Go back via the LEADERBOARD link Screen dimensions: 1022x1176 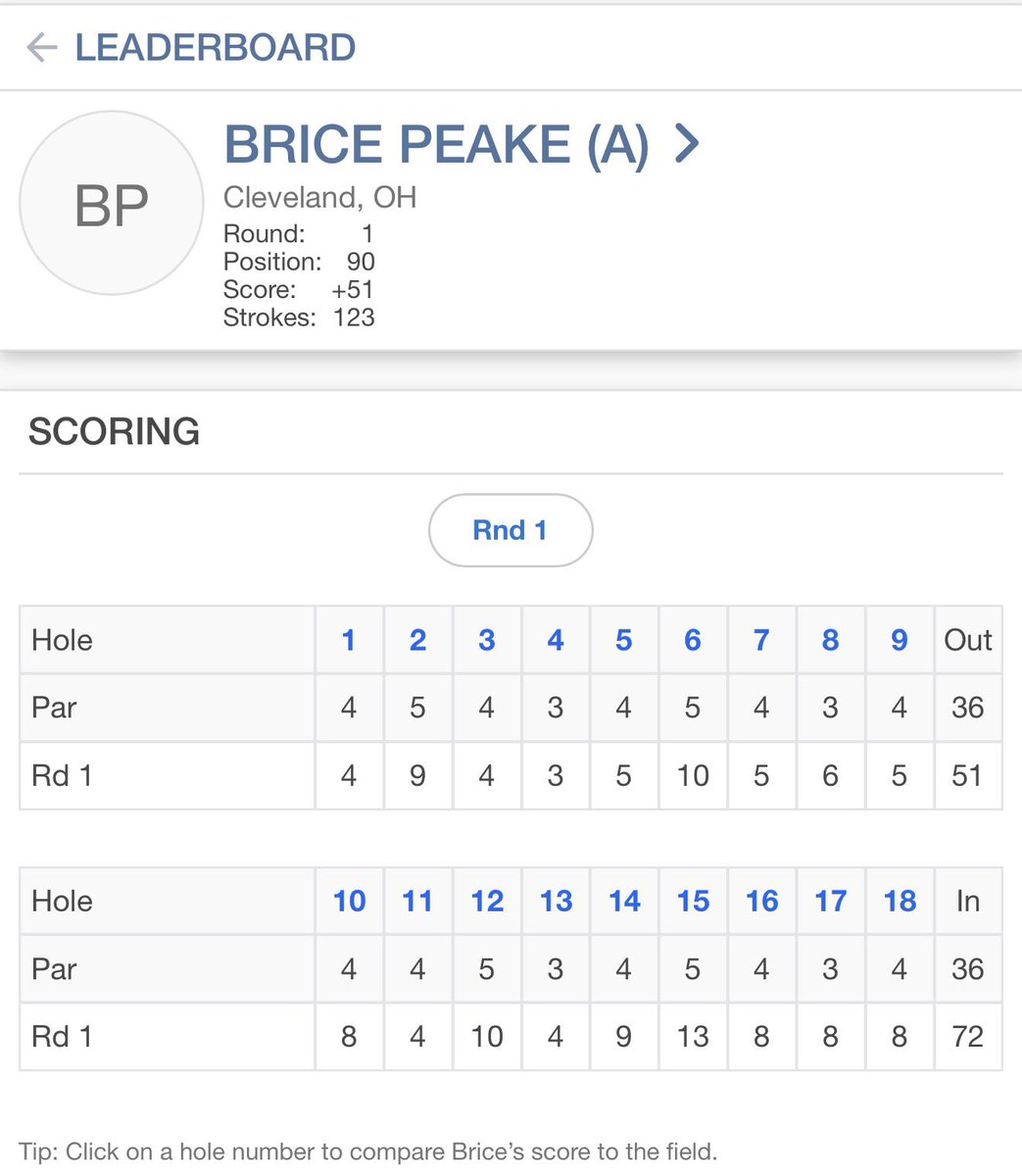216,47
